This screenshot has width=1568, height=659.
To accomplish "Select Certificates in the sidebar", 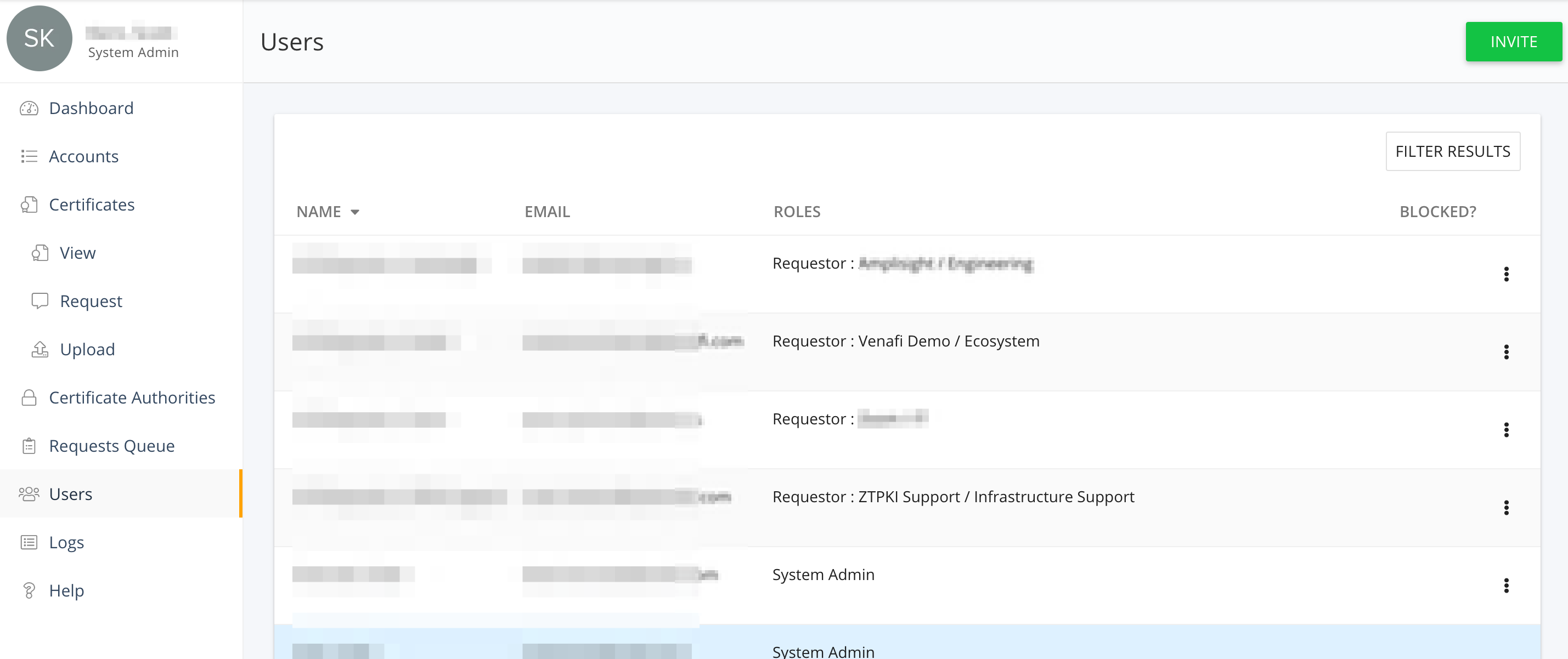I will pos(121,204).
